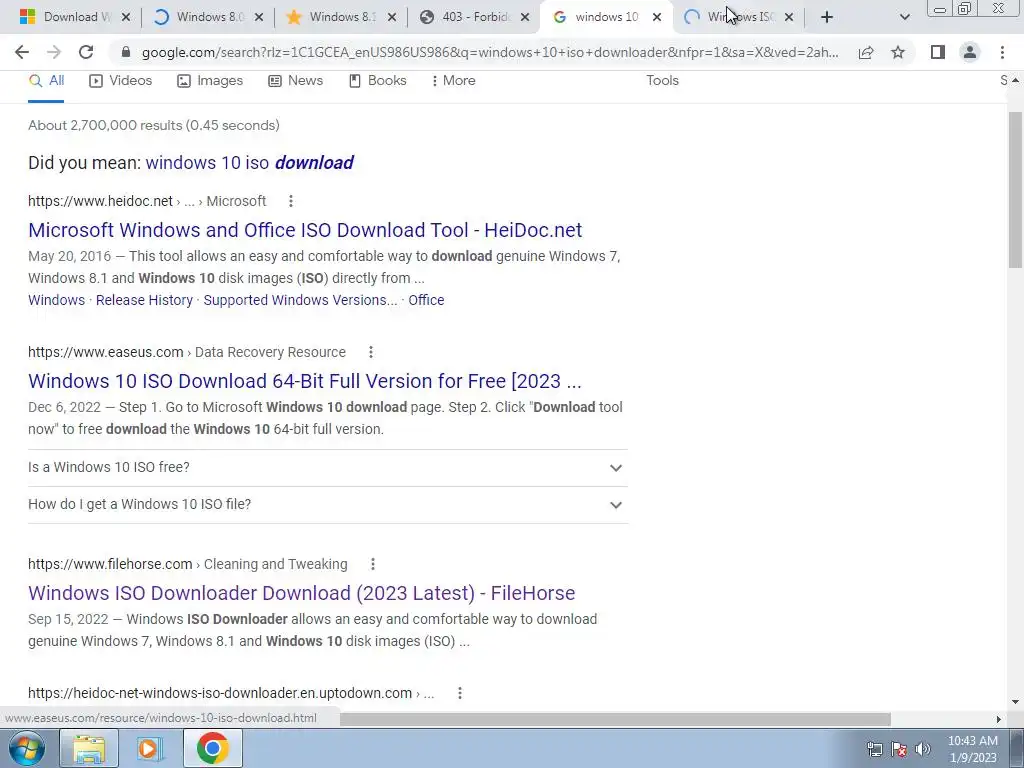Expand 'How do I get a Windows 10 ISO file?'
The width and height of the screenshot is (1024, 768).
point(328,505)
